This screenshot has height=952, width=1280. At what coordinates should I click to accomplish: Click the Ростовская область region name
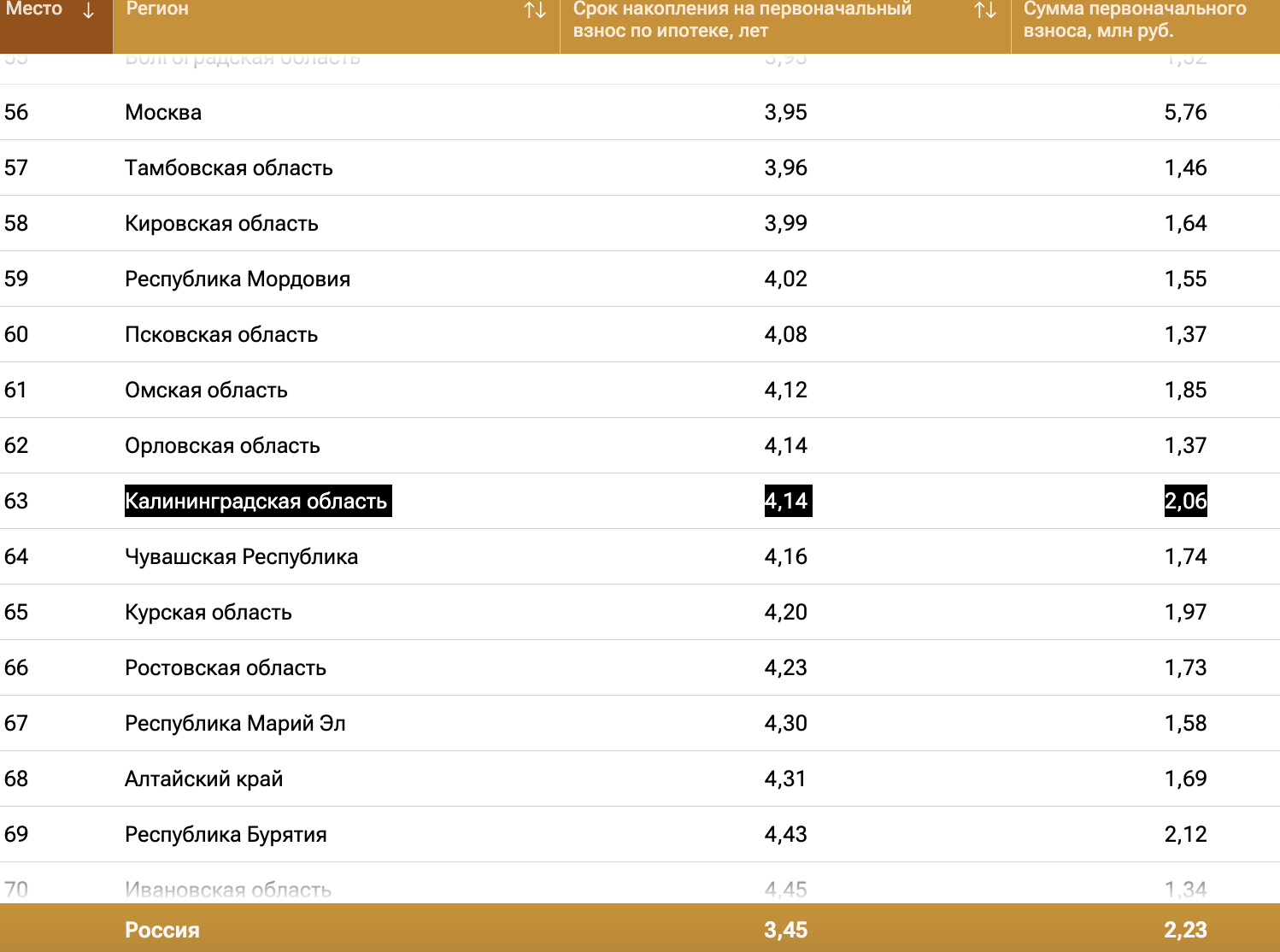tap(225, 667)
